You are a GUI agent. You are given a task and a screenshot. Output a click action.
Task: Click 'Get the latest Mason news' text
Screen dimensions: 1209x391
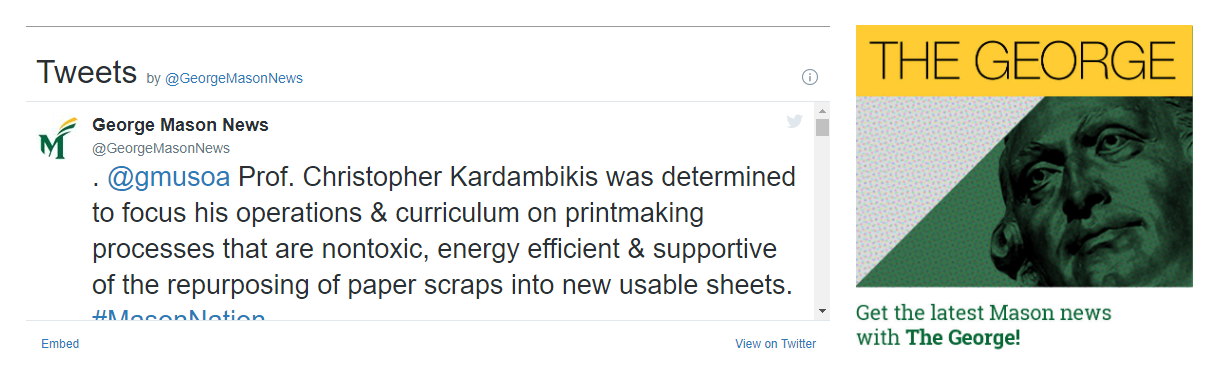point(983,312)
